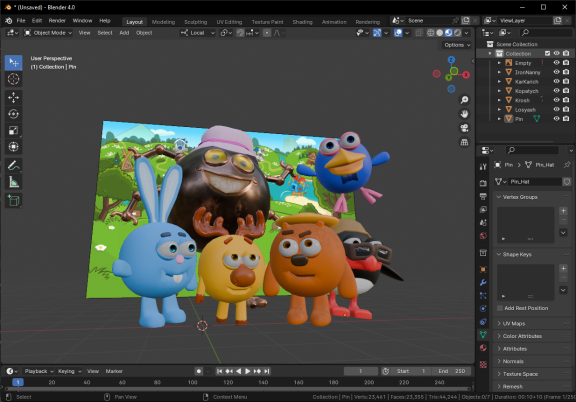The image size is (576, 402).
Task: Disable Kopatych in renders via camera icon
Action: tap(566, 91)
